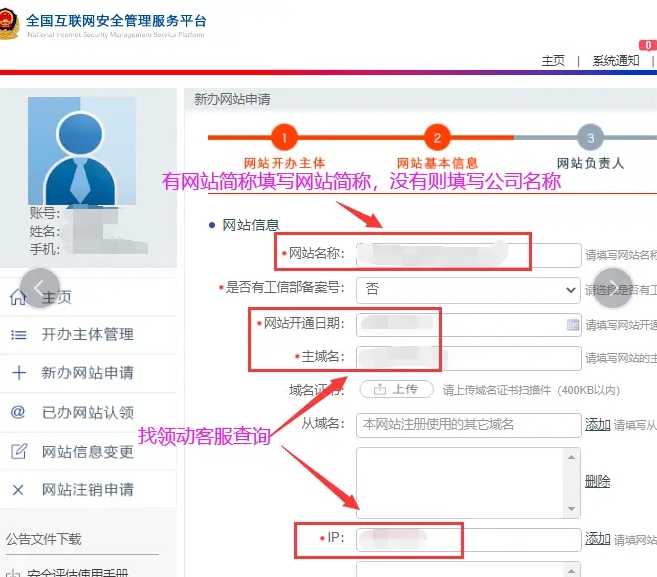Click the X icon beside 网站注销申请

point(18,490)
